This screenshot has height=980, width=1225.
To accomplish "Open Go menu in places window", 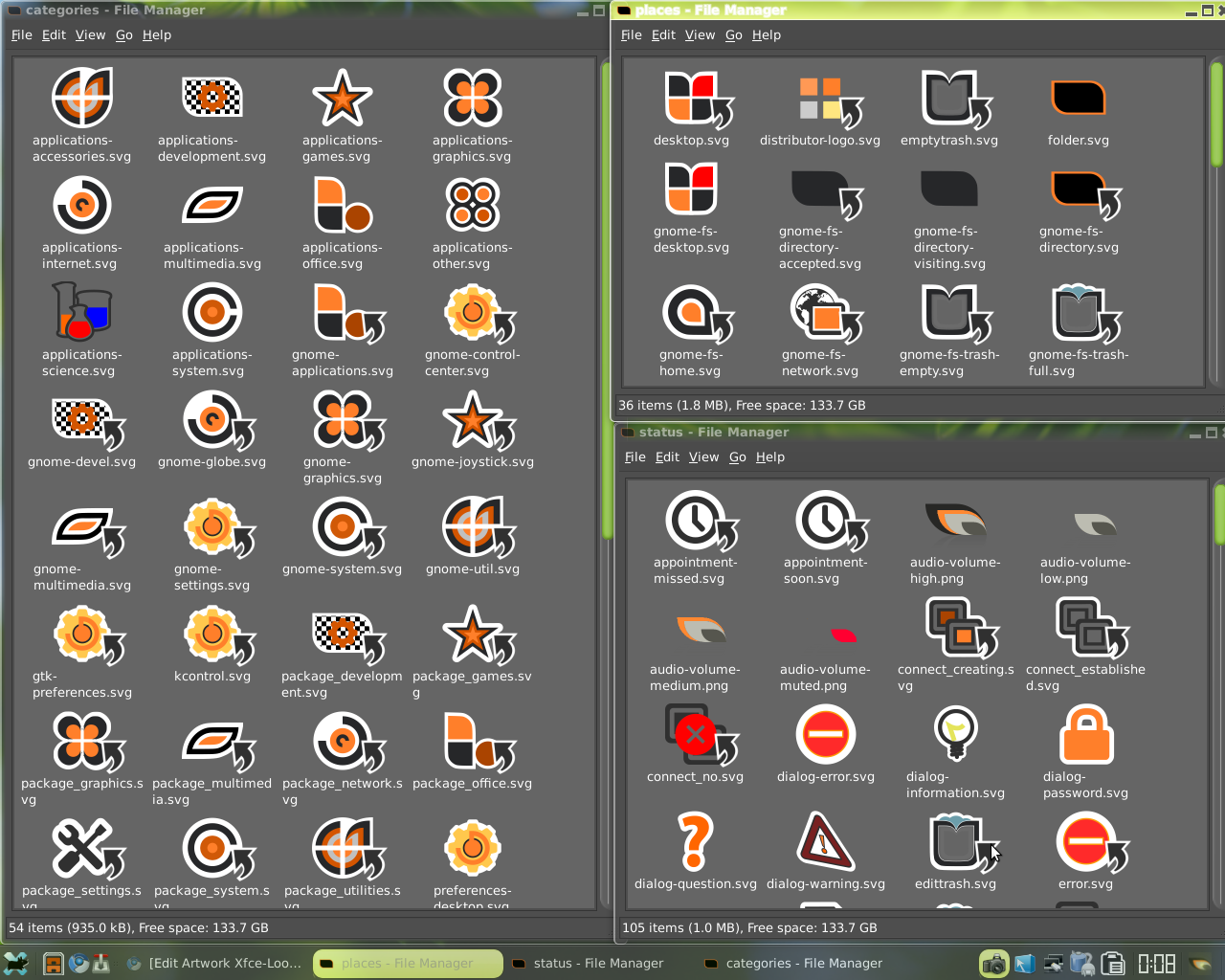I will (734, 34).
